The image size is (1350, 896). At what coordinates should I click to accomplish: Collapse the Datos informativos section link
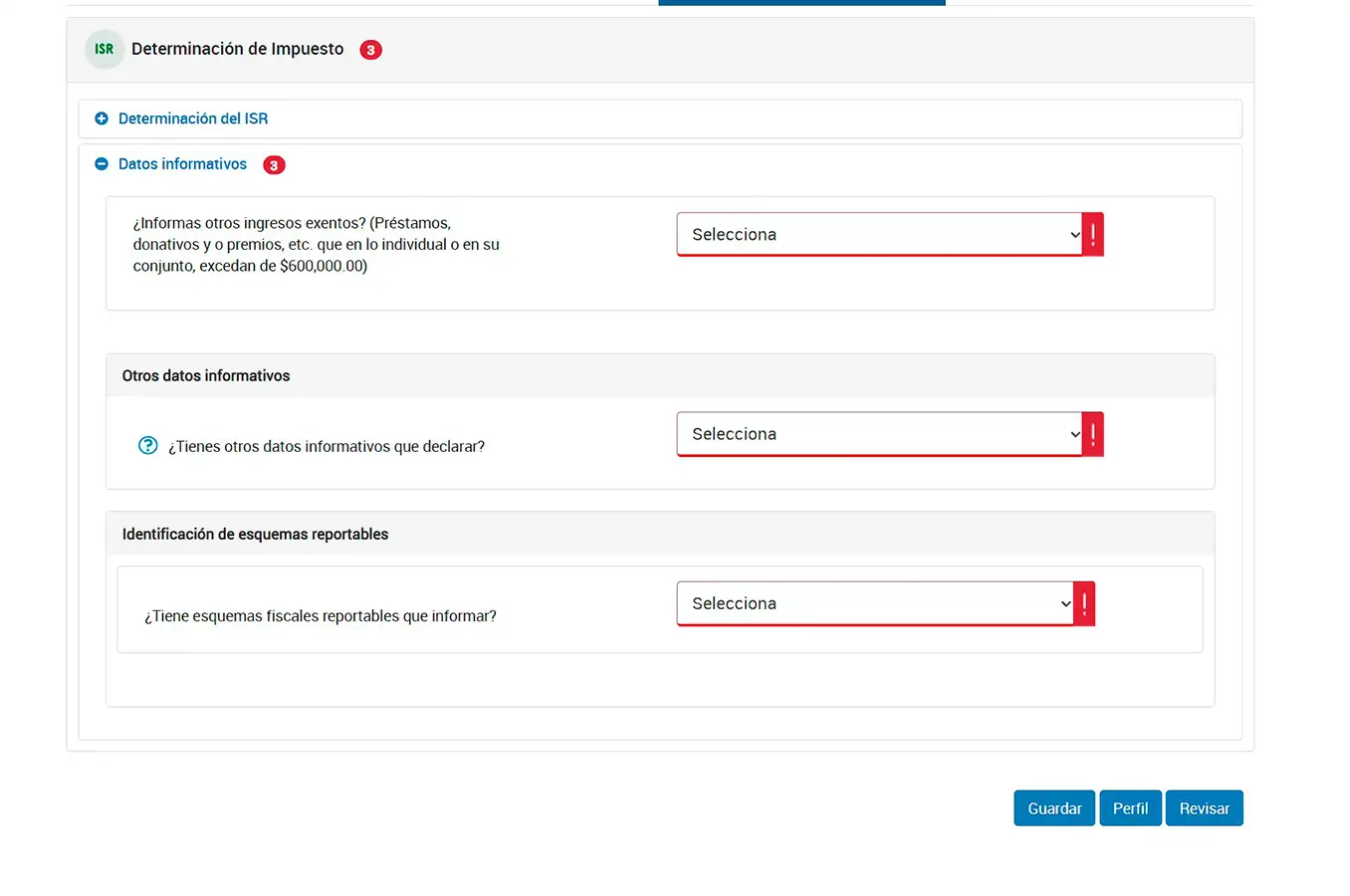click(182, 164)
